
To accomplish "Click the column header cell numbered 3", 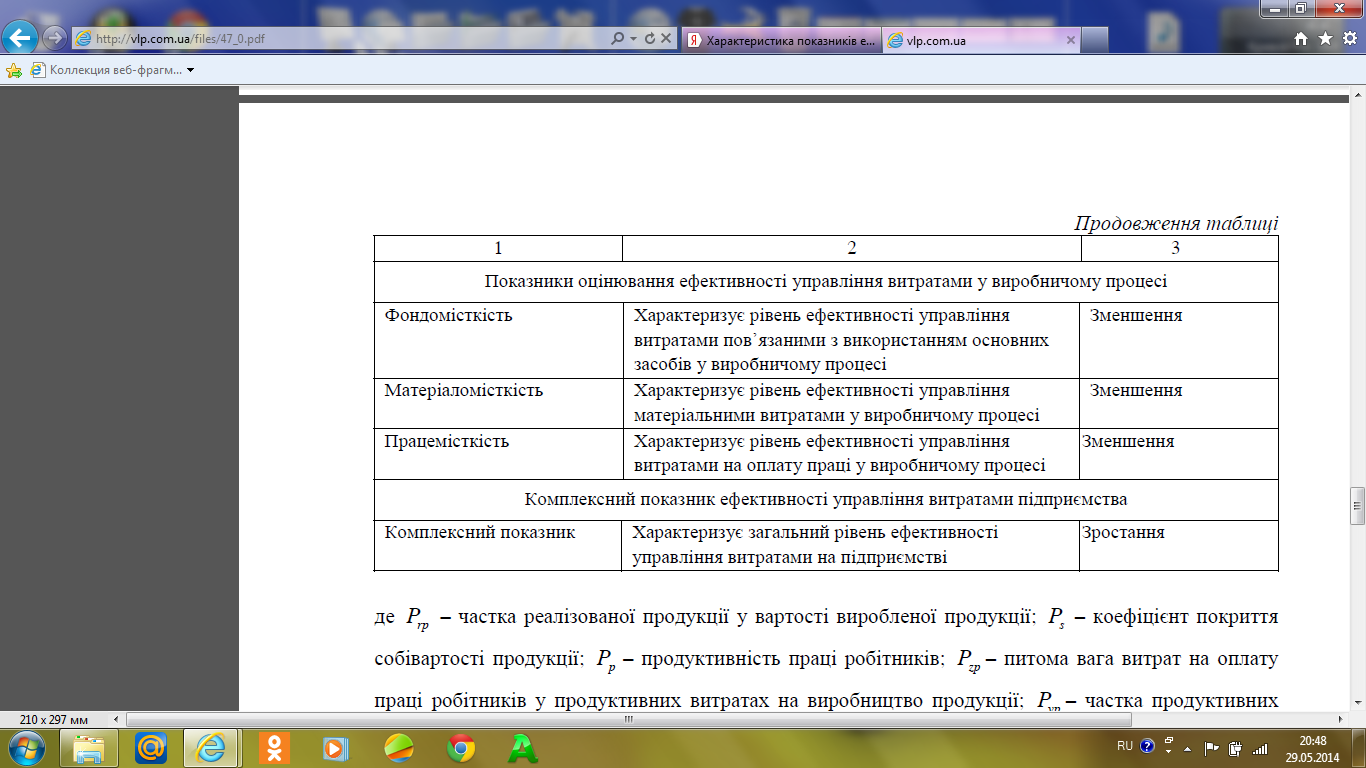I will [1180, 248].
